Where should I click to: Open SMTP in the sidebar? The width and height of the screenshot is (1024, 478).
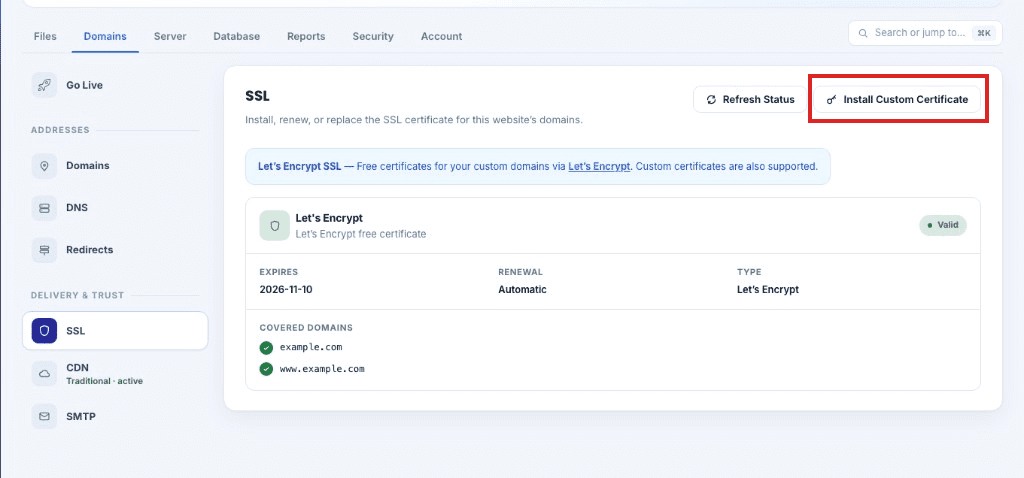115,416
